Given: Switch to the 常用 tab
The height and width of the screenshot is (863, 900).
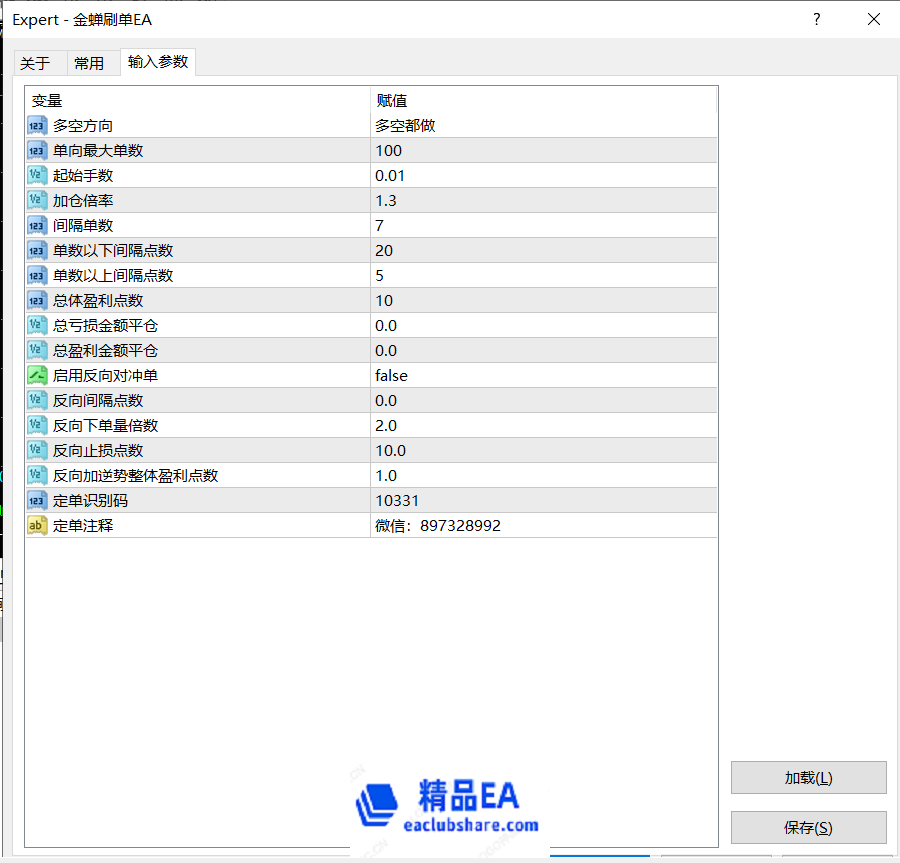Looking at the screenshot, I should (91, 62).
